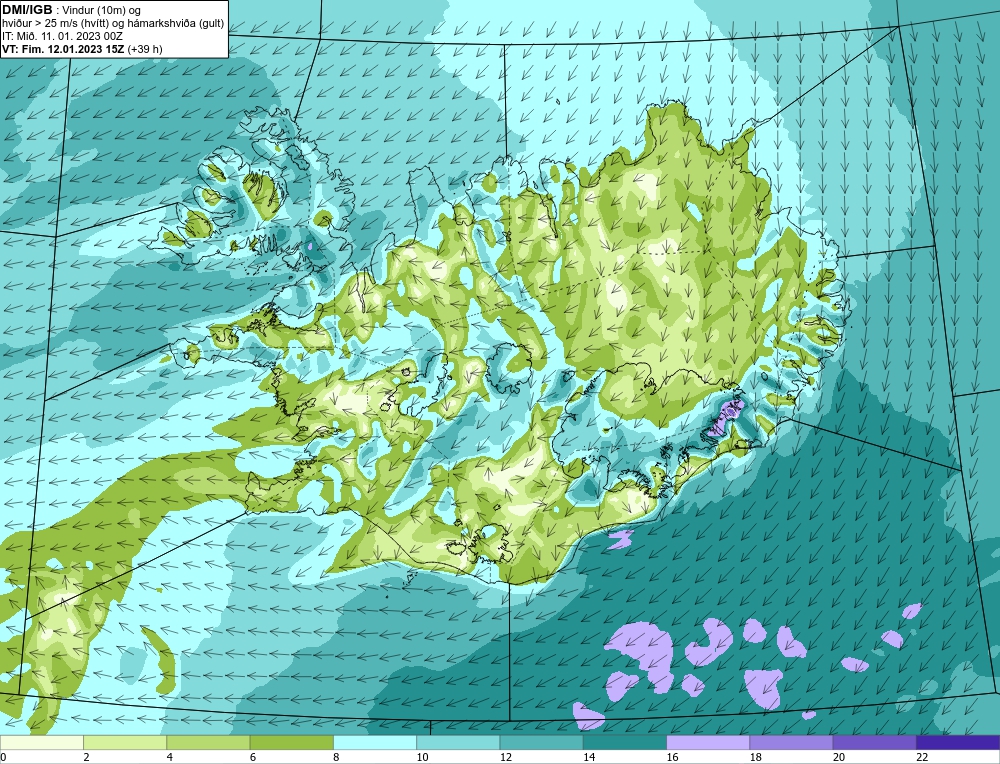This screenshot has height=764, width=1000.
Task: Click the 12–14 m/s teal legend swatch
Action: click(541, 743)
